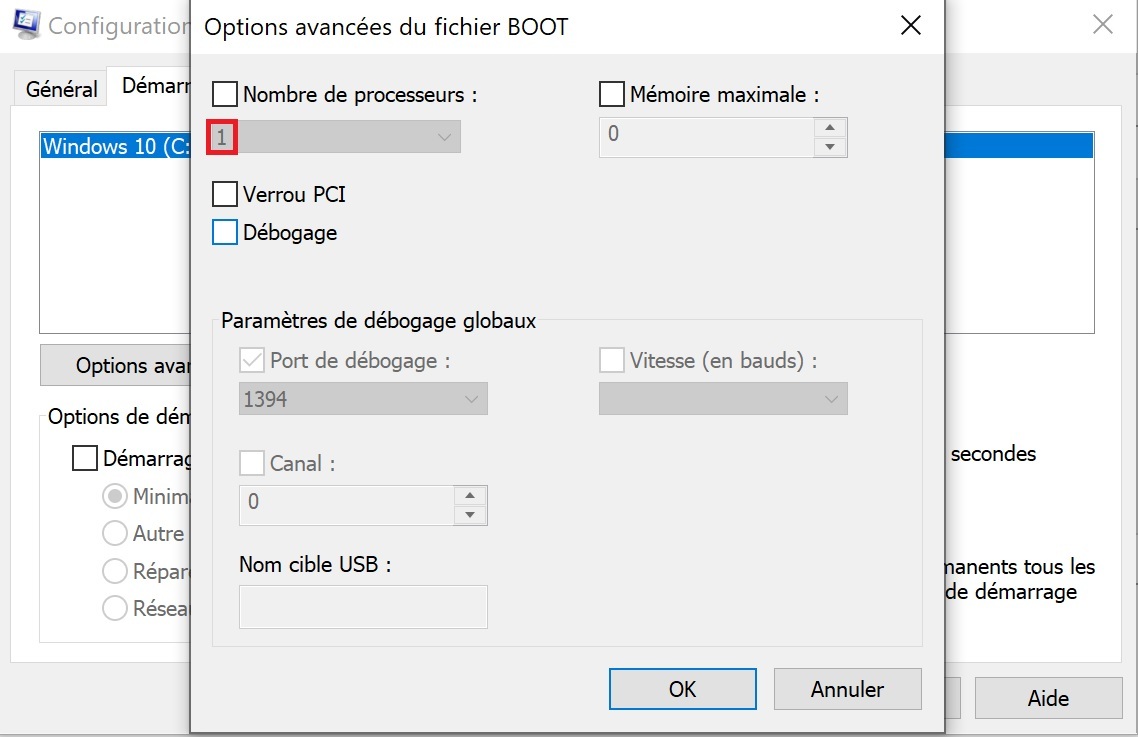Click the System Configuration window icon
This screenshot has width=1138, height=737.
tap(27, 24)
